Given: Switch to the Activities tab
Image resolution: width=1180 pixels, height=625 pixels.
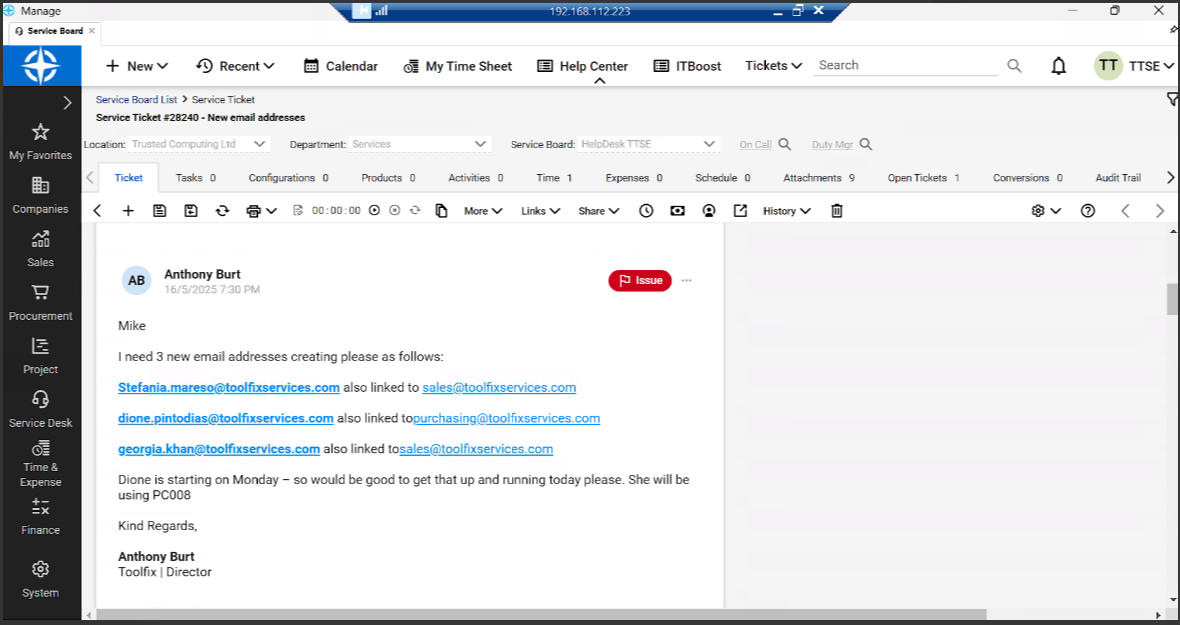Looking at the screenshot, I should tap(476, 177).
